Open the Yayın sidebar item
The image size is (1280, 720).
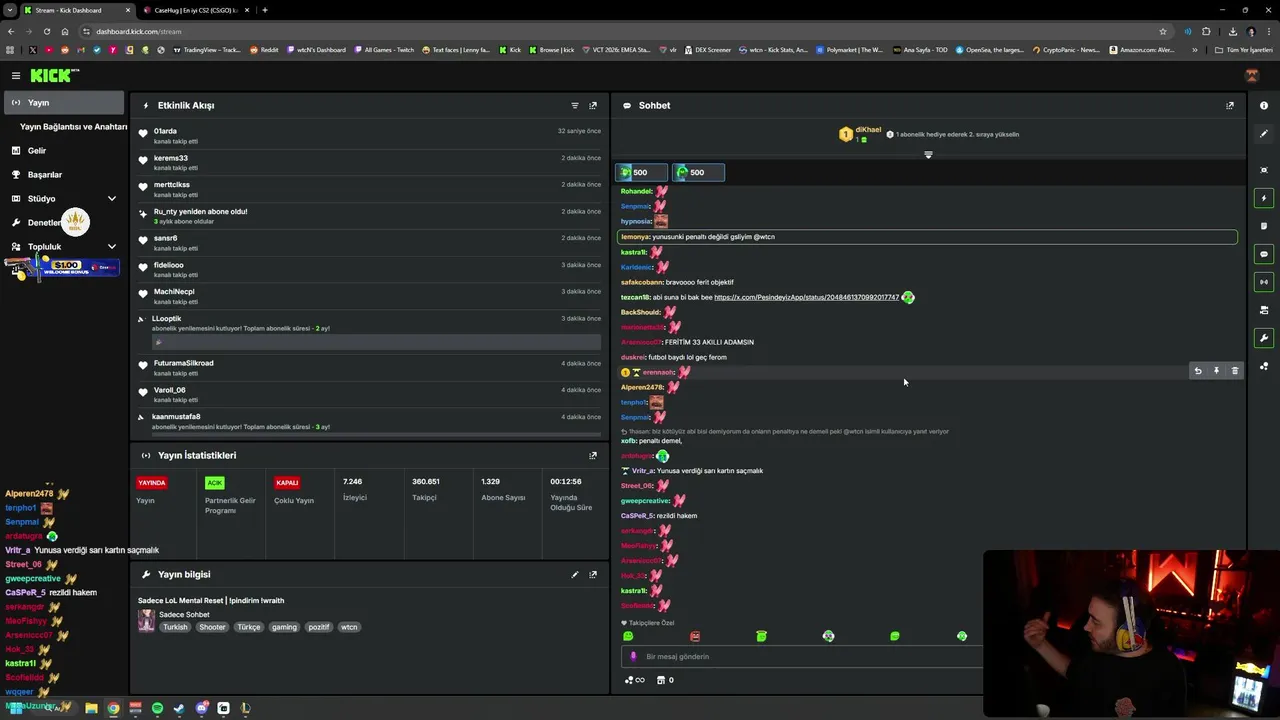[64, 102]
